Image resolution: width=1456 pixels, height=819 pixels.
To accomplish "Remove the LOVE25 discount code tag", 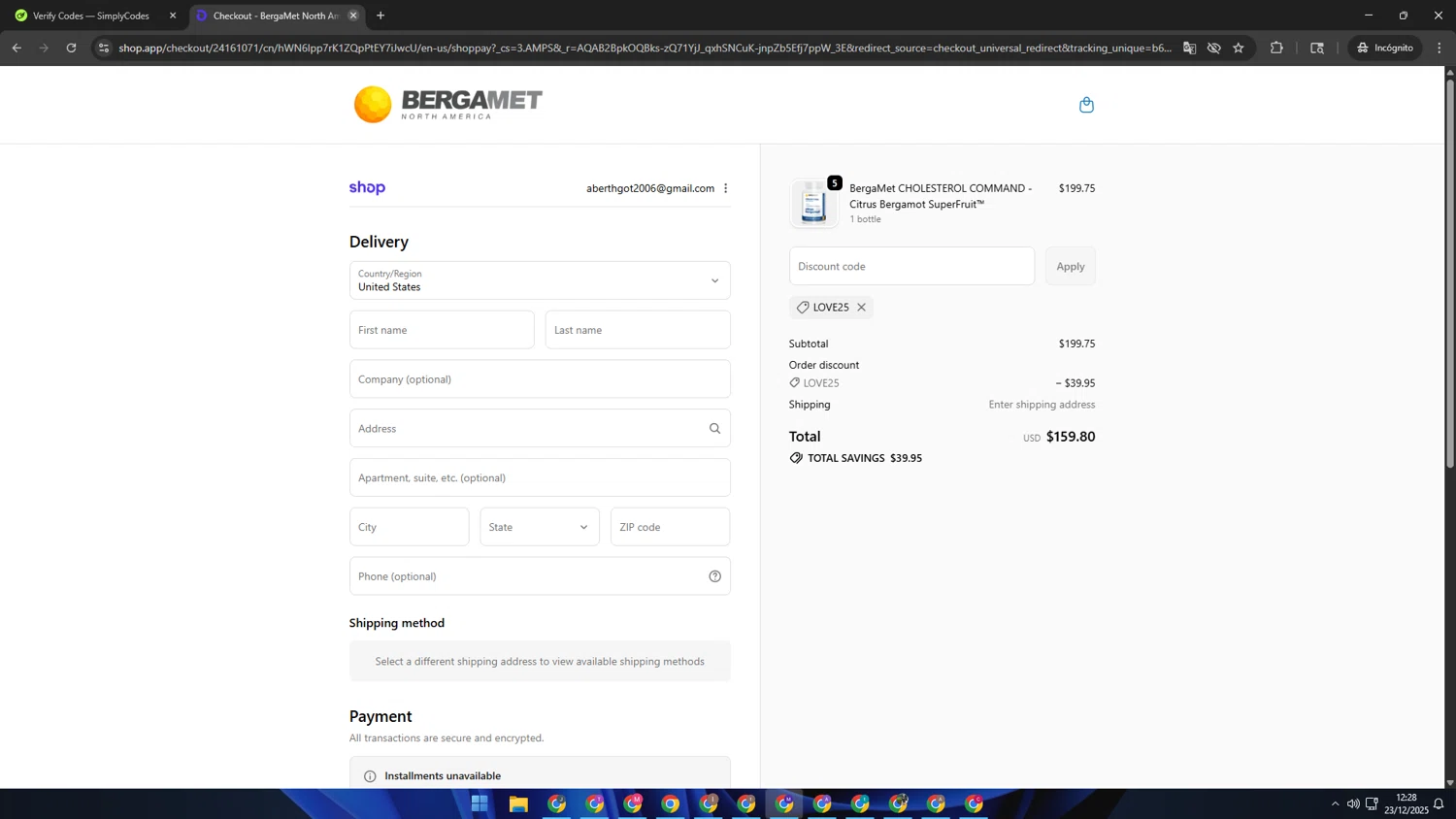I will [x=861, y=307].
